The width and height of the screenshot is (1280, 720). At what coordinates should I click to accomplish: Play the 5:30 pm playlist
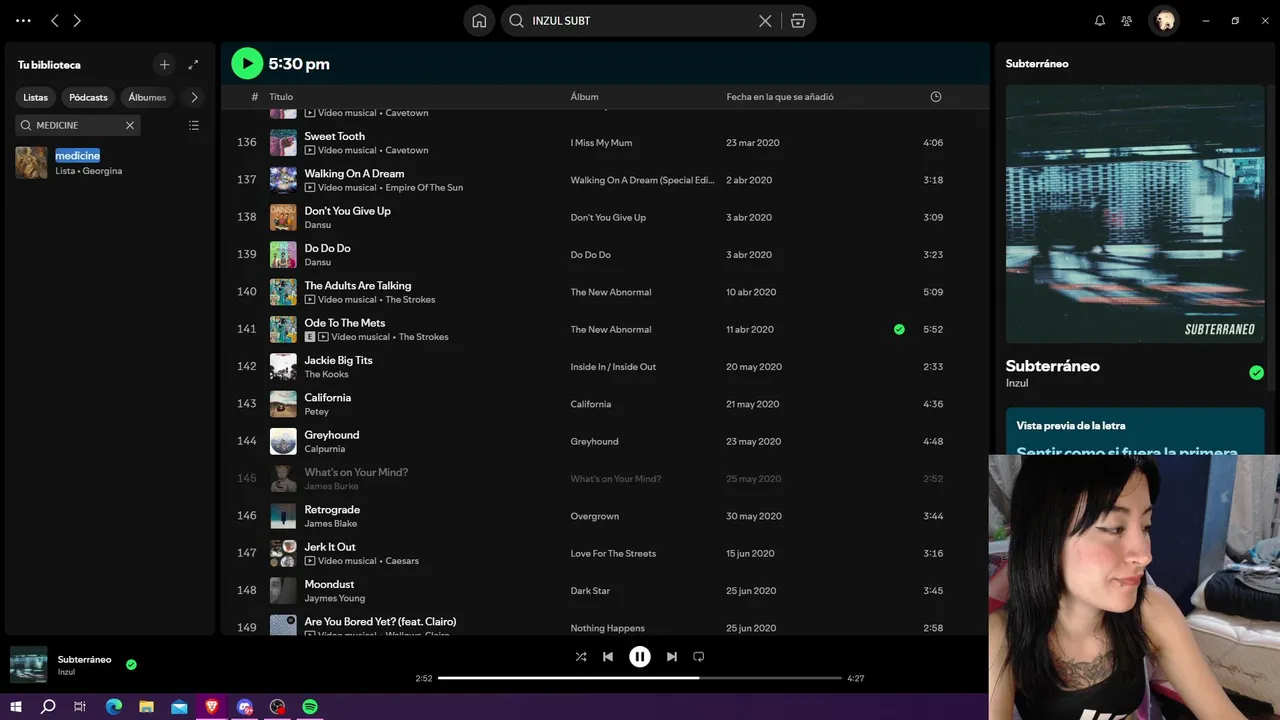pyautogui.click(x=246, y=63)
